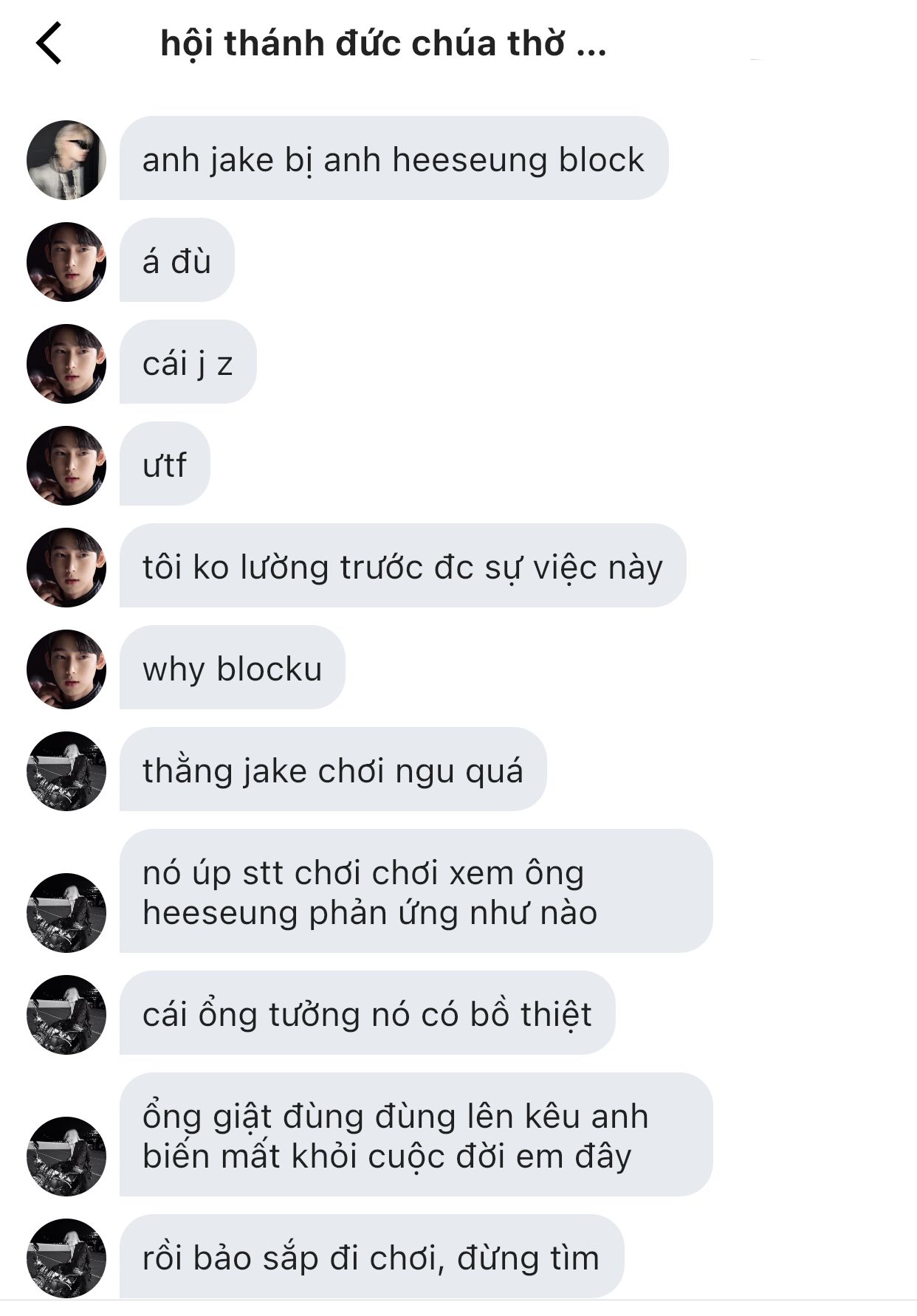The image size is (917, 1316).
Task: Select the 'cái j z' message bubble
Action: [188, 362]
